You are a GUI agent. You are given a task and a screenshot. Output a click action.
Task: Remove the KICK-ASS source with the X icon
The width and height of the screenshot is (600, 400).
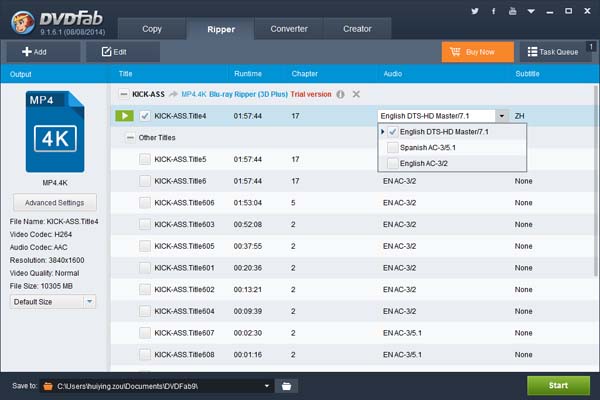(x=356, y=94)
